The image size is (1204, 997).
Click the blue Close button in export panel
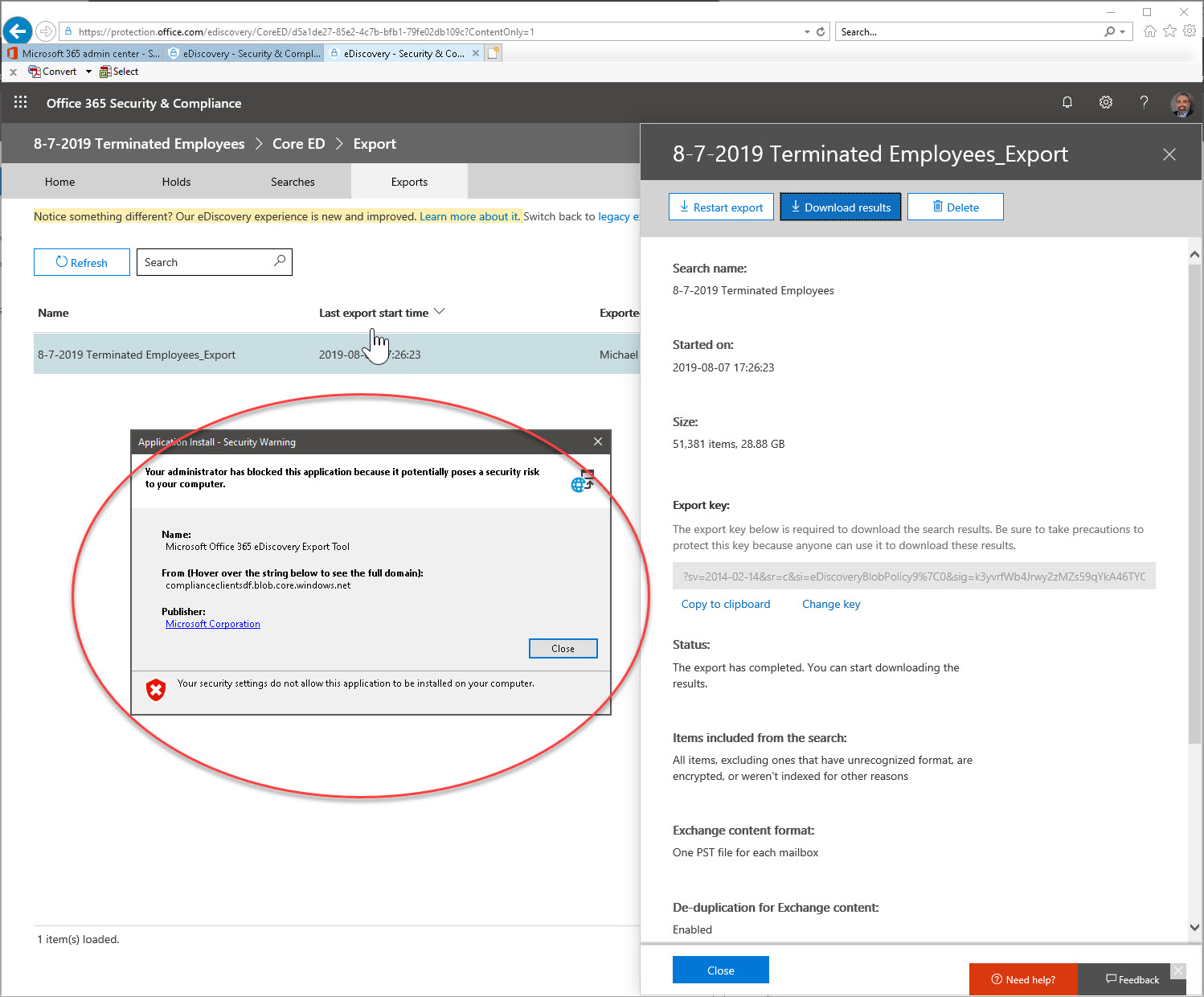point(721,970)
